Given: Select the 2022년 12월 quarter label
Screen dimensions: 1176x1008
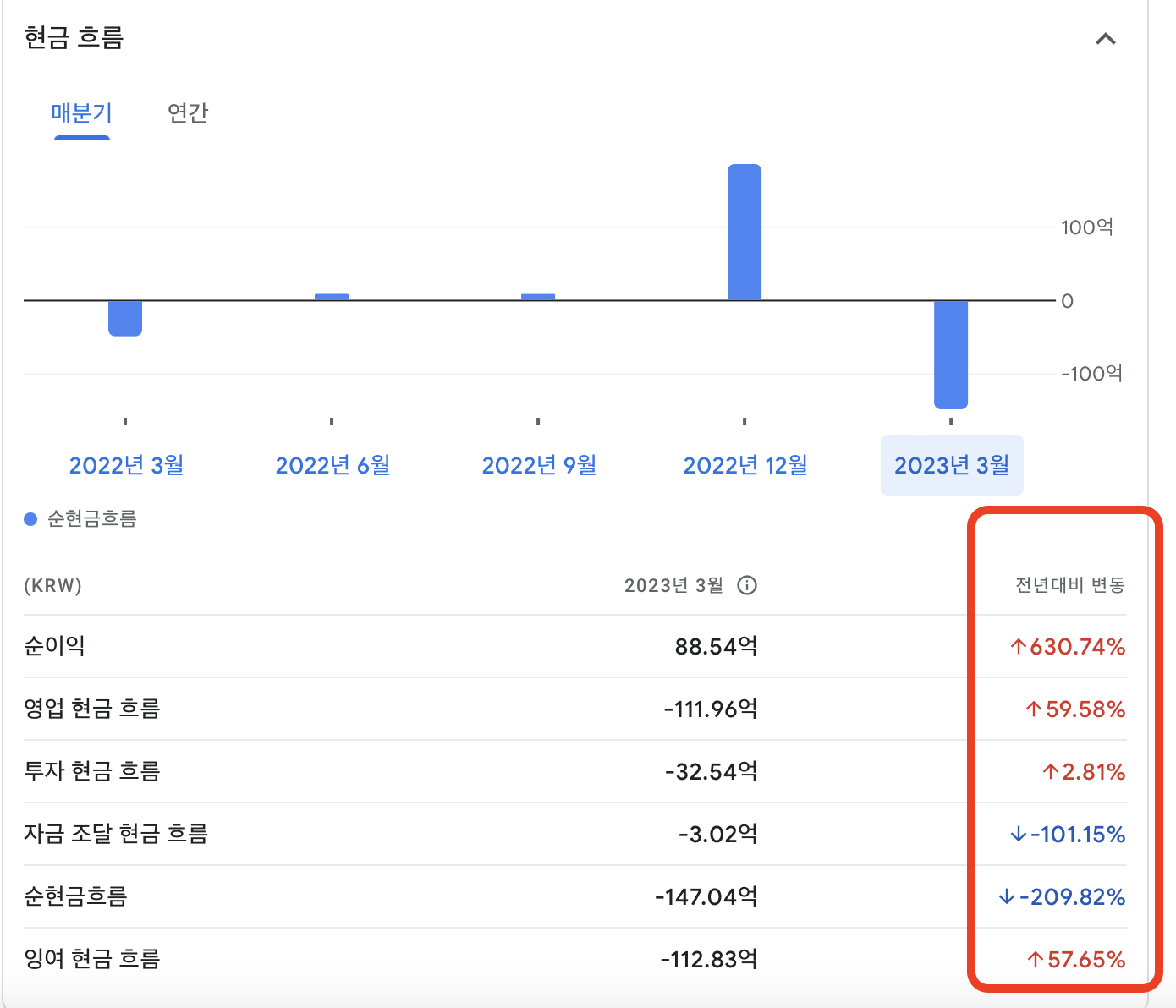Looking at the screenshot, I should (x=745, y=464).
